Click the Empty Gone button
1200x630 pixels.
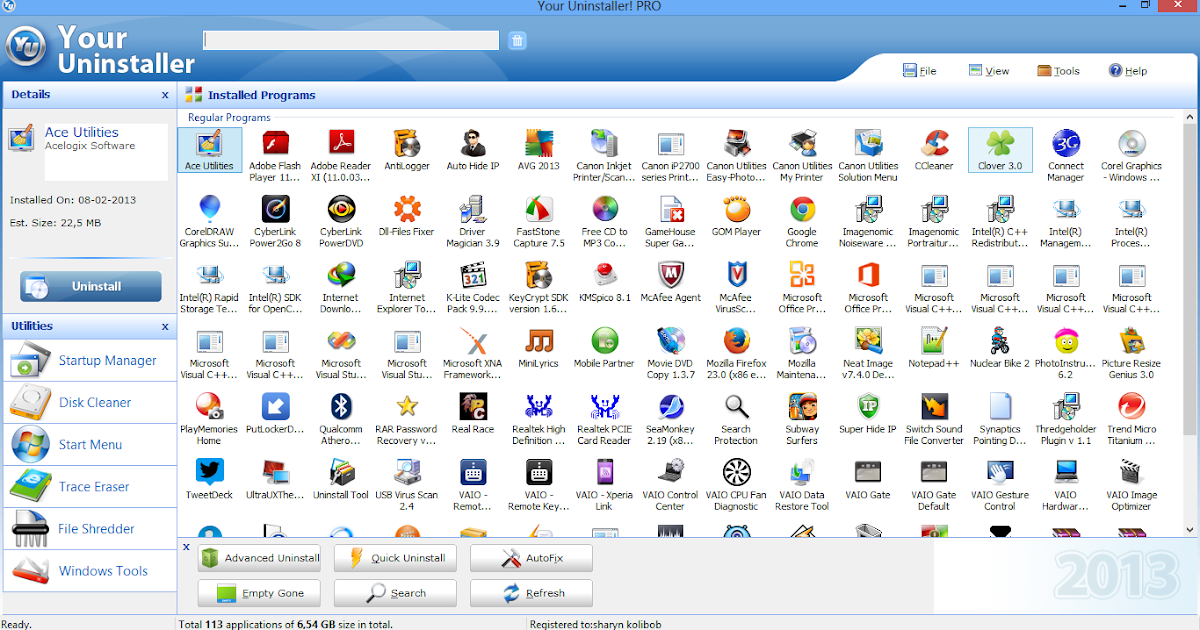point(259,593)
